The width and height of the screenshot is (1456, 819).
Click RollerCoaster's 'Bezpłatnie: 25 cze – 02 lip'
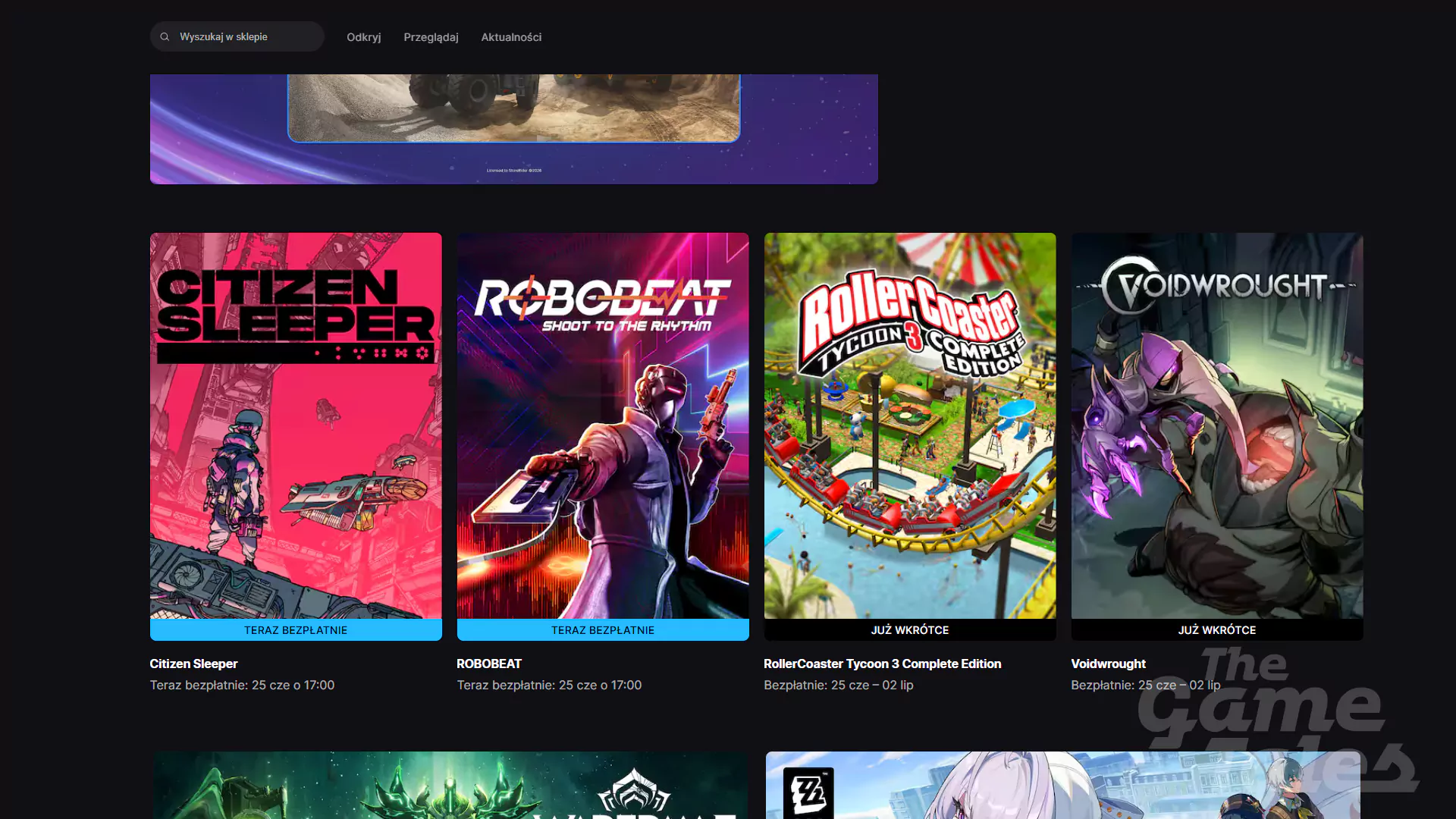pos(839,685)
